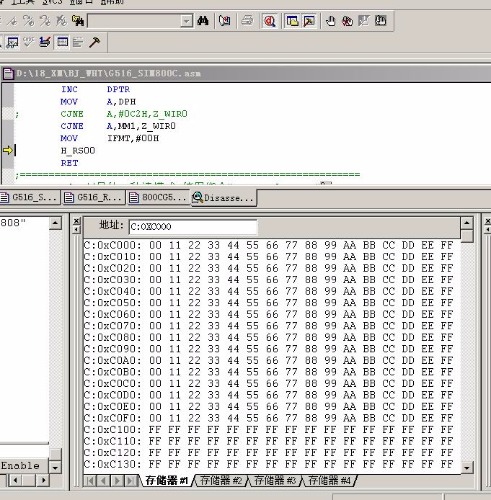Open Serial Window icon

(45, 42)
